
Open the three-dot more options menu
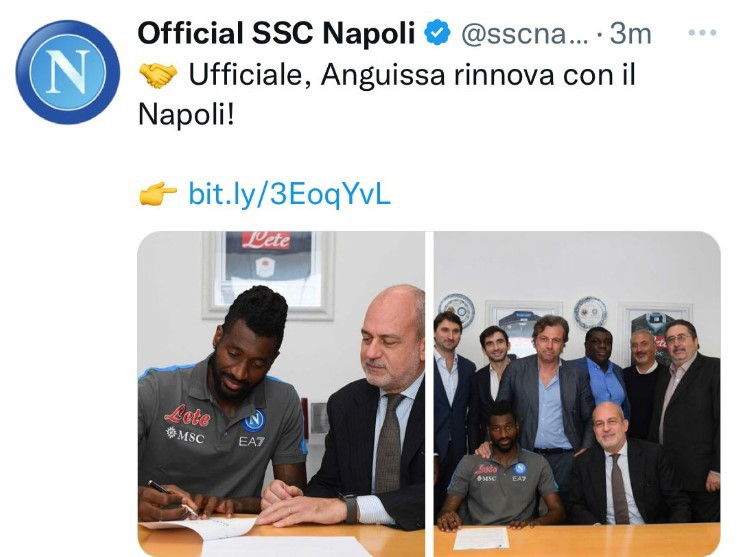(x=702, y=32)
